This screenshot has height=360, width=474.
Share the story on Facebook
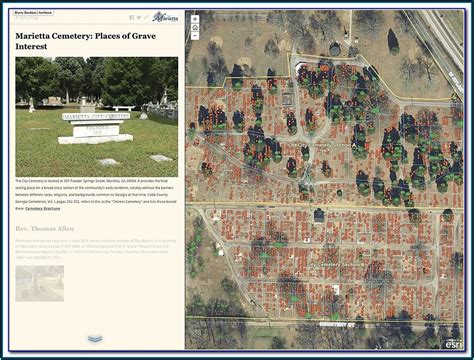click(132, 17)
